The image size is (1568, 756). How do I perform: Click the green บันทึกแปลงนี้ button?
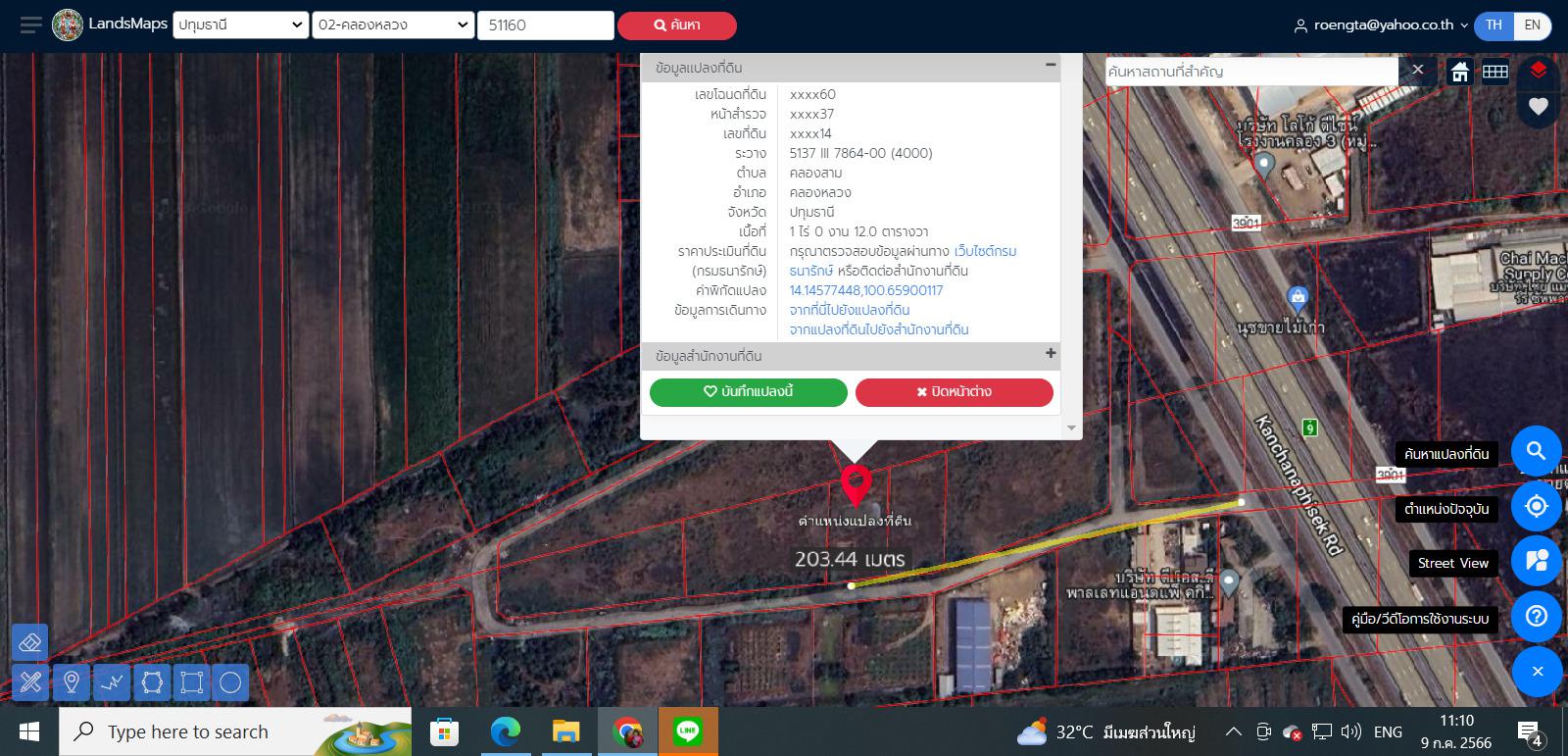click(748, 391)
